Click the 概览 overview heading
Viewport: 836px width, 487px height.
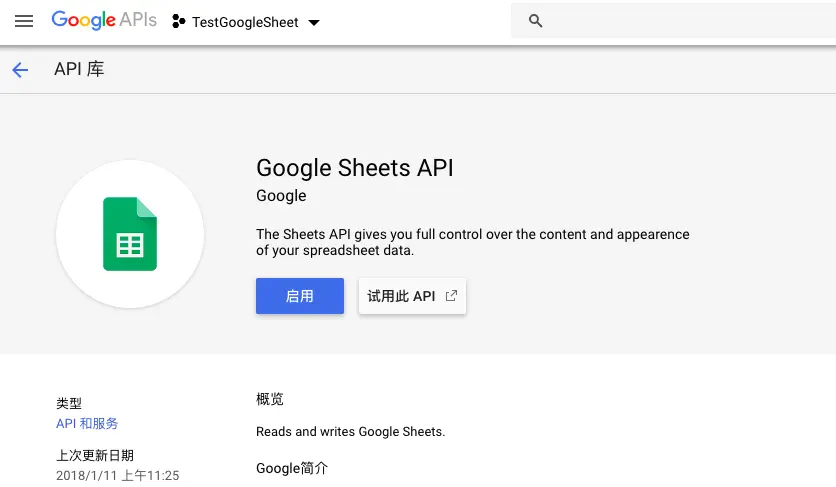(x=270, y=399)
